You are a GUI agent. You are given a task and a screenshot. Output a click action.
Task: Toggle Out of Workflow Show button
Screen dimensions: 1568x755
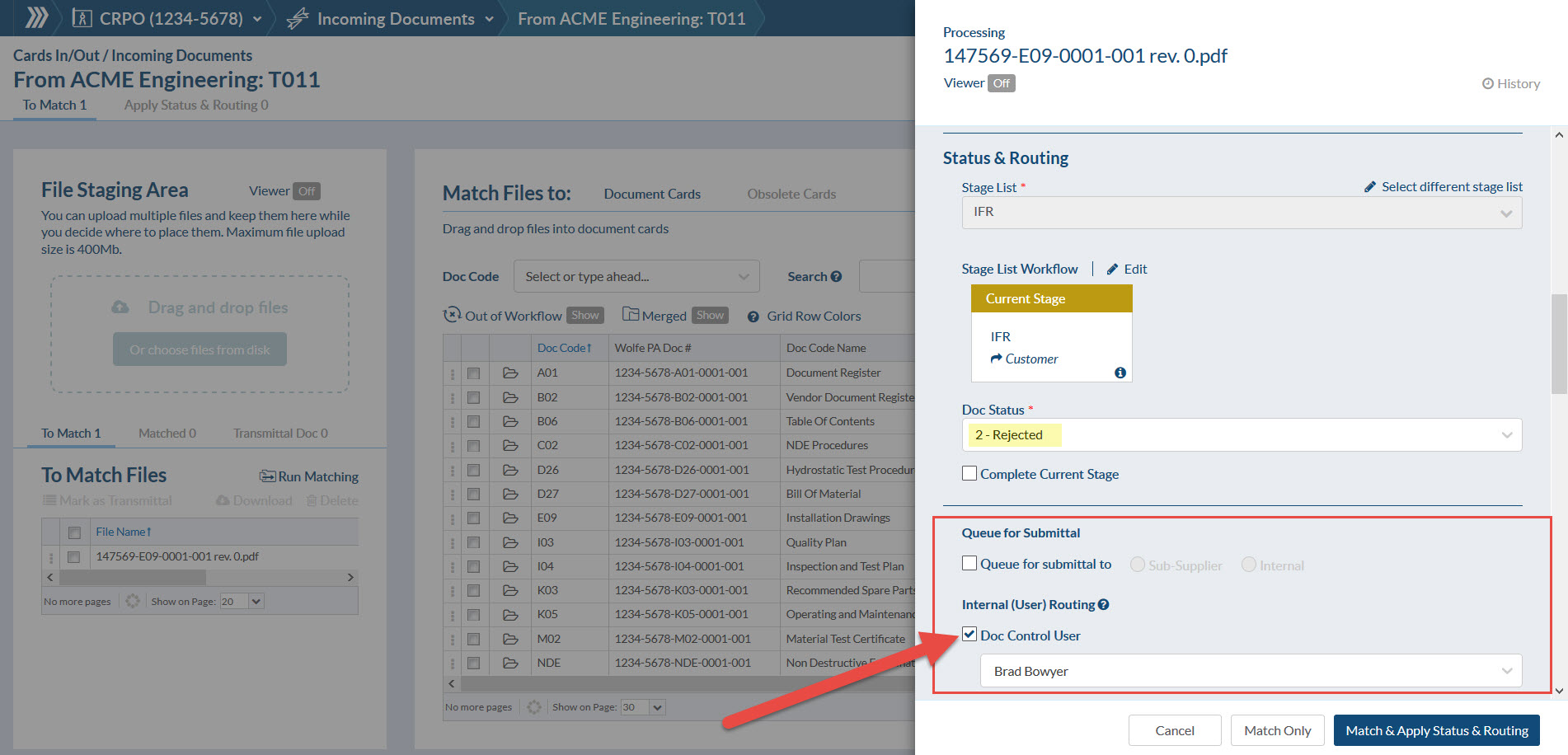(585, 316)
